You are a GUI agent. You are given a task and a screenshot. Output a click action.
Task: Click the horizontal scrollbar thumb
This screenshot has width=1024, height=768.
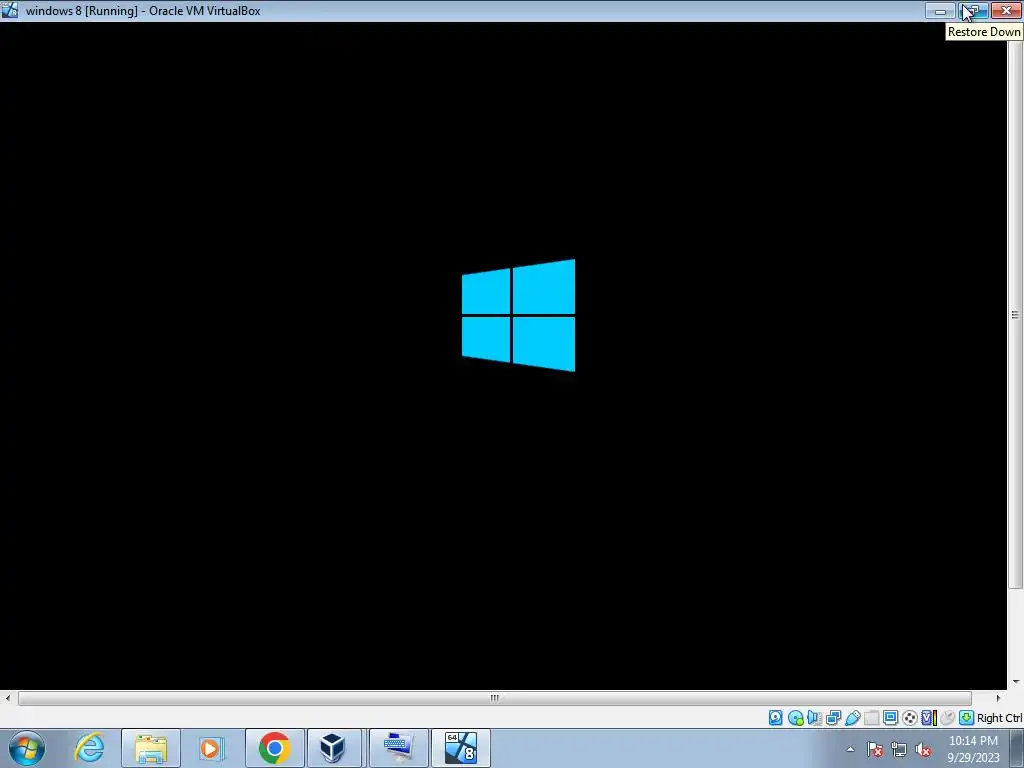(x=494, y=698)
